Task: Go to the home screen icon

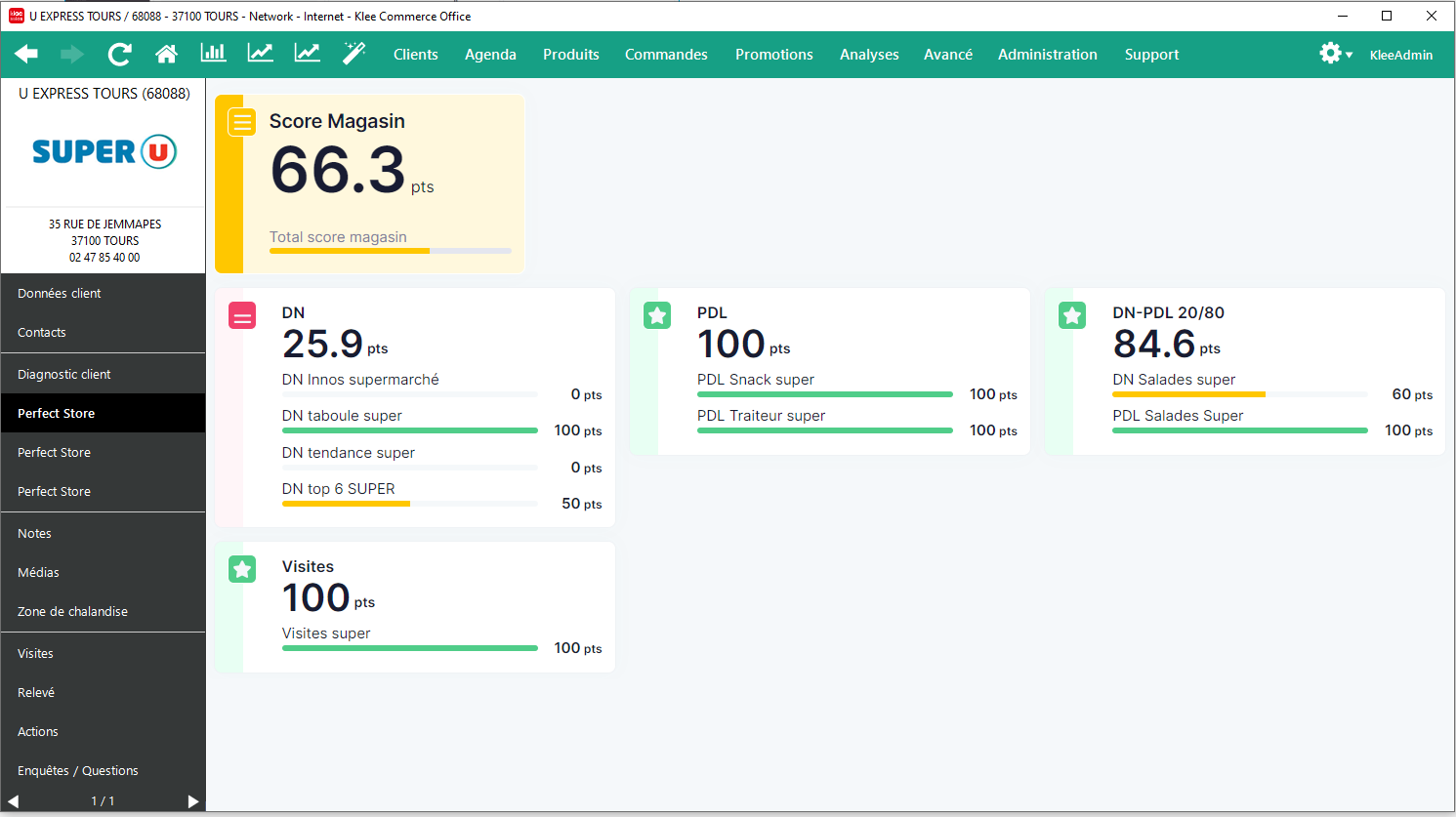Action: (x=167, y=55)
